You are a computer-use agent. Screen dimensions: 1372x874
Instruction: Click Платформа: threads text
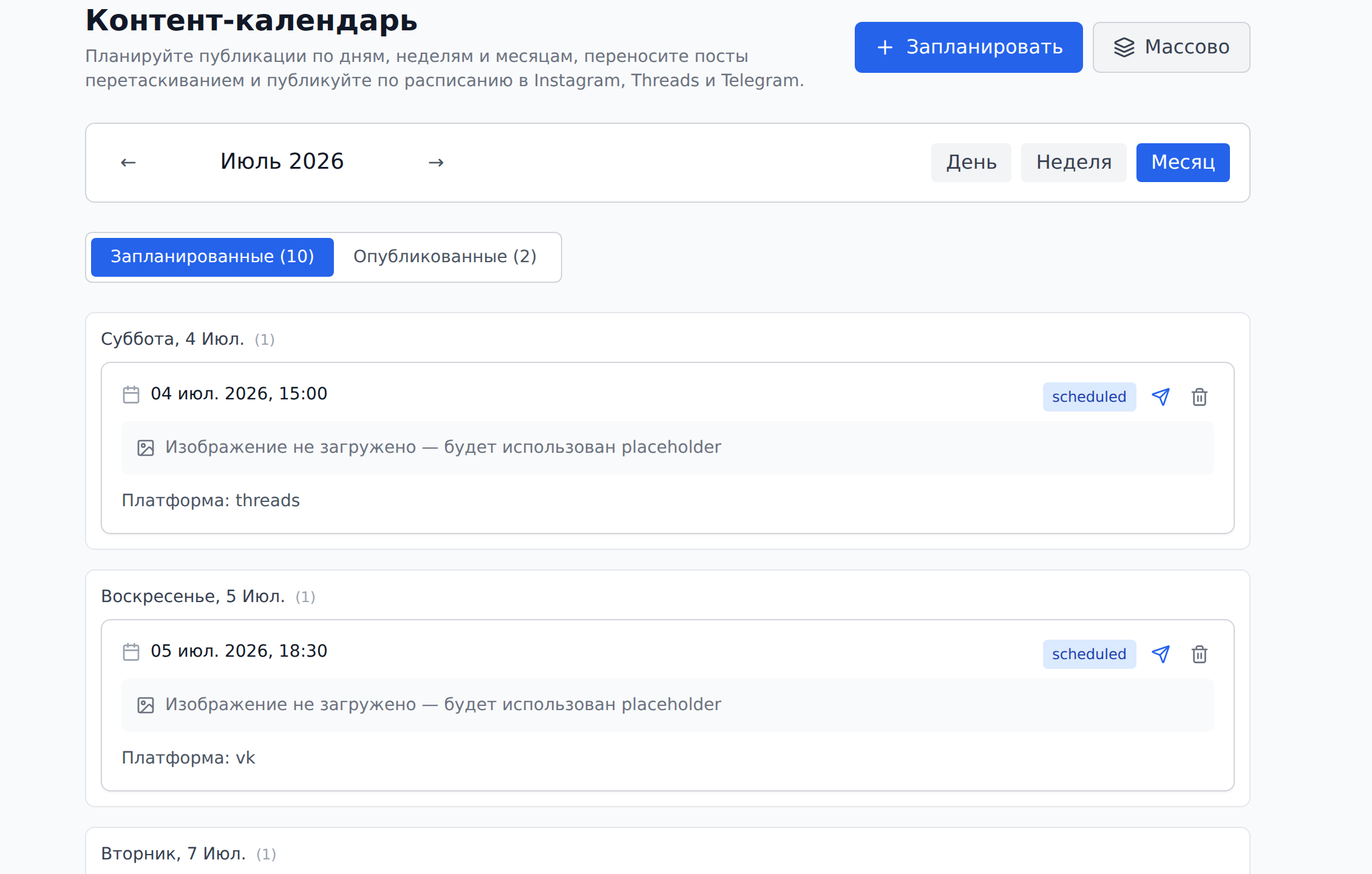(x=211, y=501)
